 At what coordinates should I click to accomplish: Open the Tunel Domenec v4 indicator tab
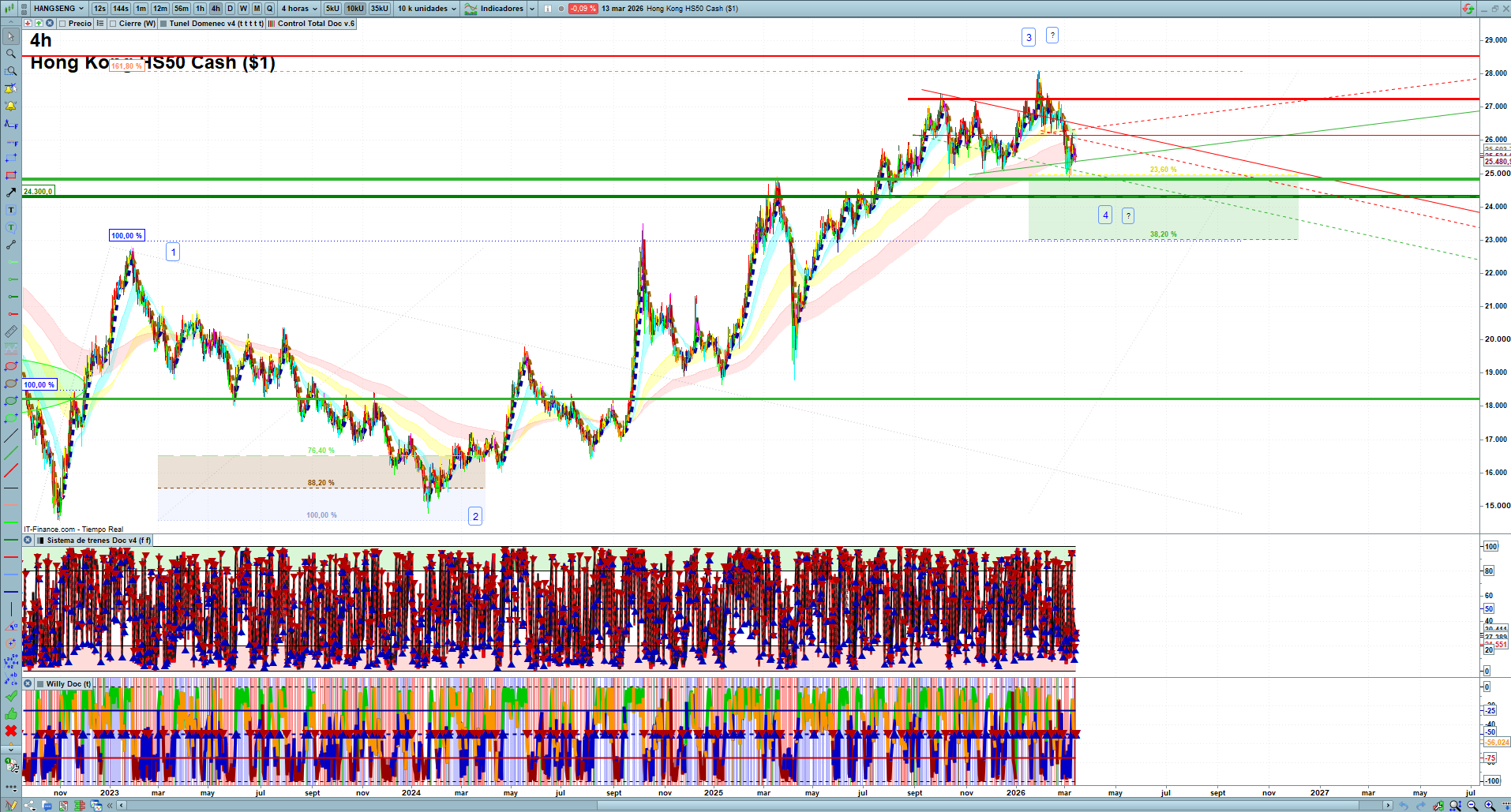[212, 24]
